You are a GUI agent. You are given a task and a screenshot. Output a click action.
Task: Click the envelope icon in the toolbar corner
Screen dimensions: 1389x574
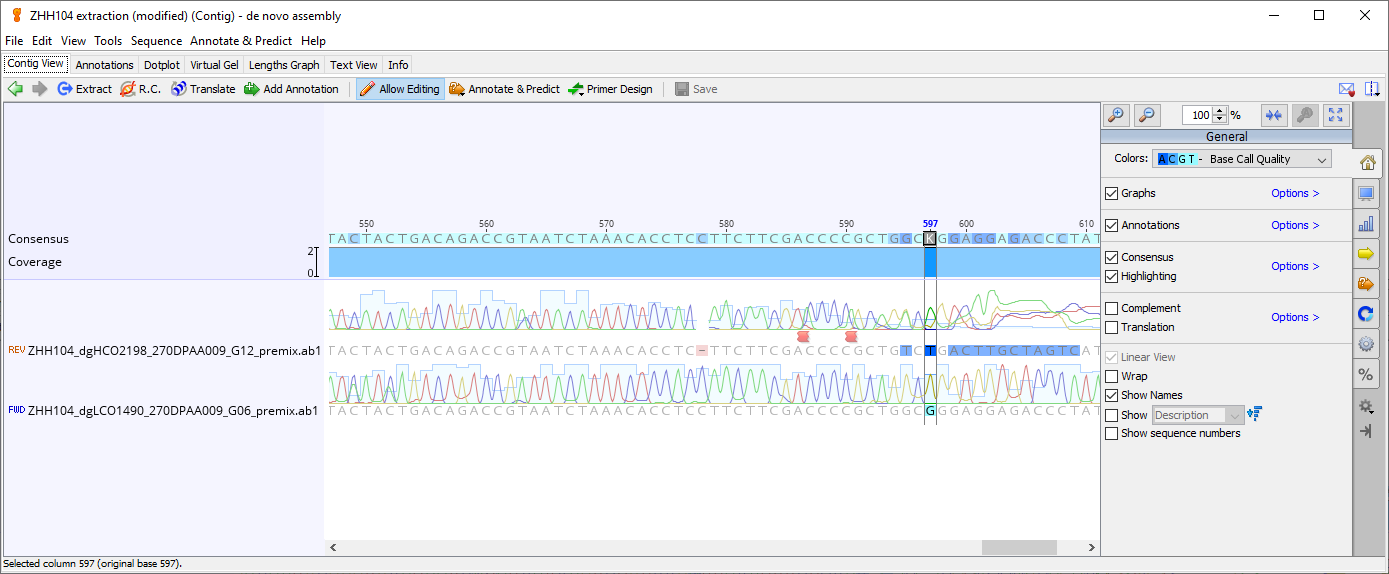coord(1346,89)
